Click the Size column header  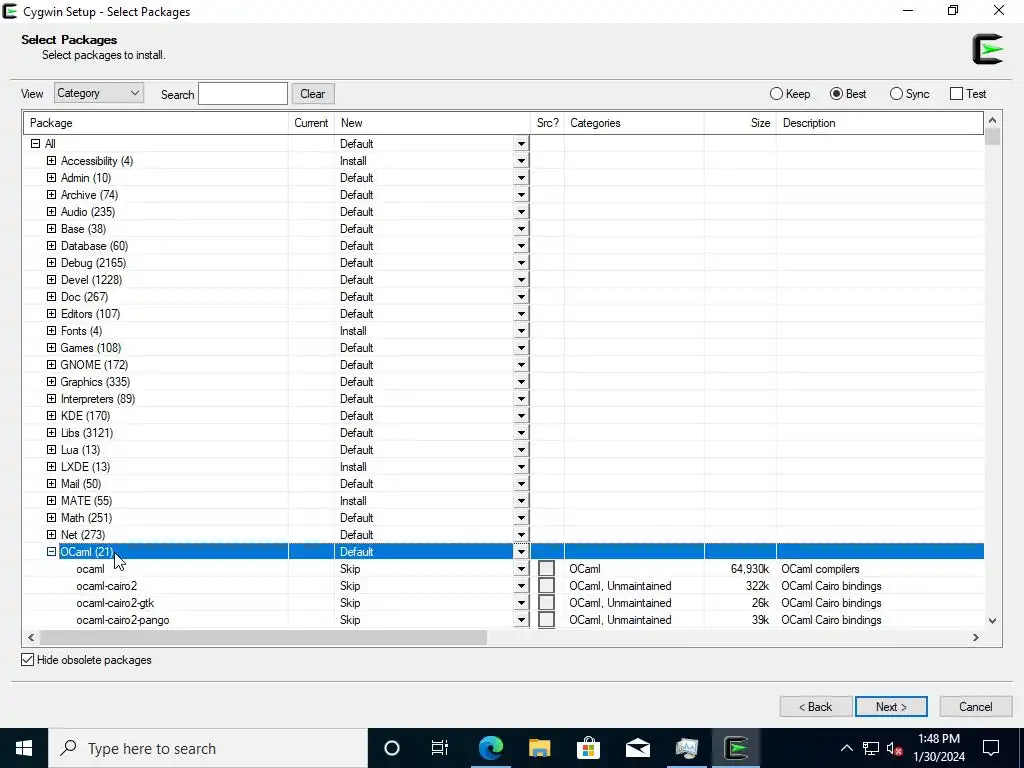tap(740, 123)
